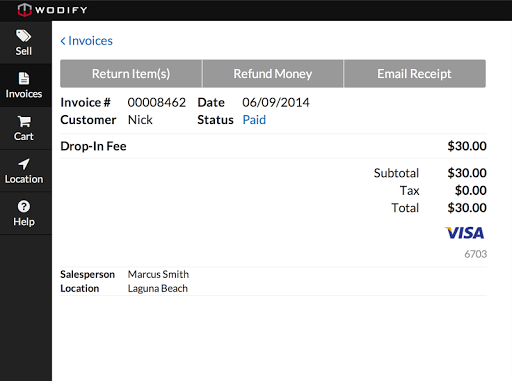This screenshot has width=512, height=381.
Task: Click the Wodify logo icon
Action: pyautogui.click(x=25, y=10)
